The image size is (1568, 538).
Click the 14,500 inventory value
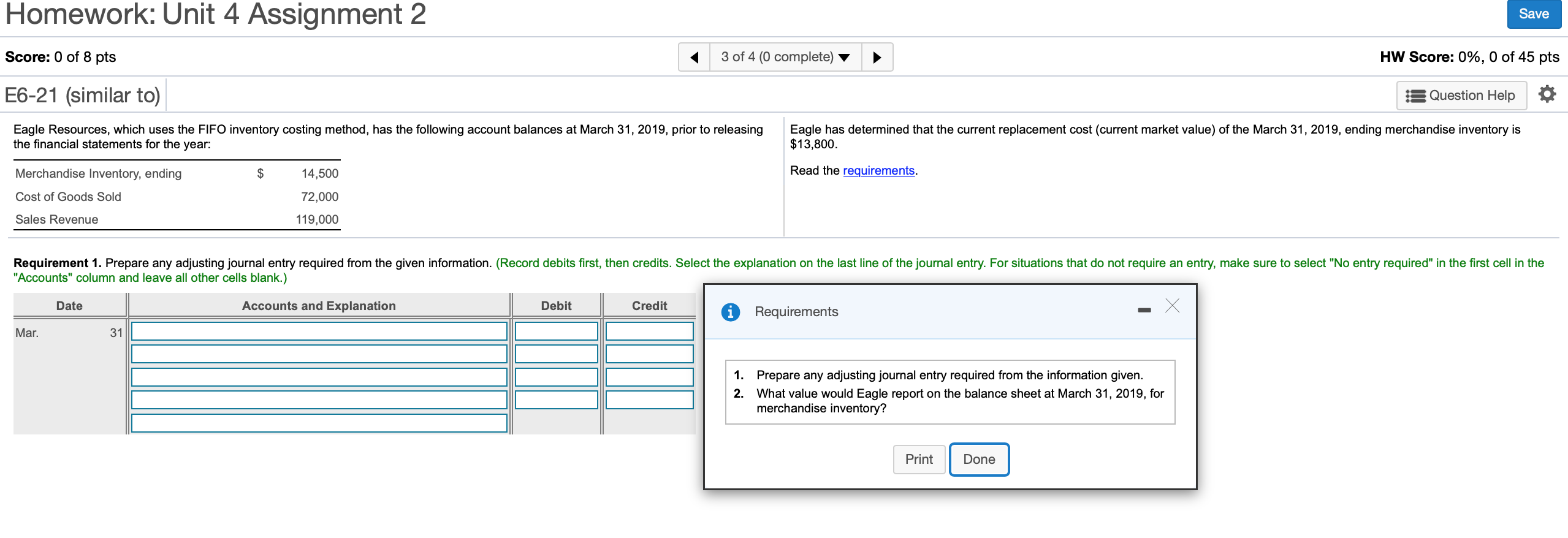pos(320,173)
